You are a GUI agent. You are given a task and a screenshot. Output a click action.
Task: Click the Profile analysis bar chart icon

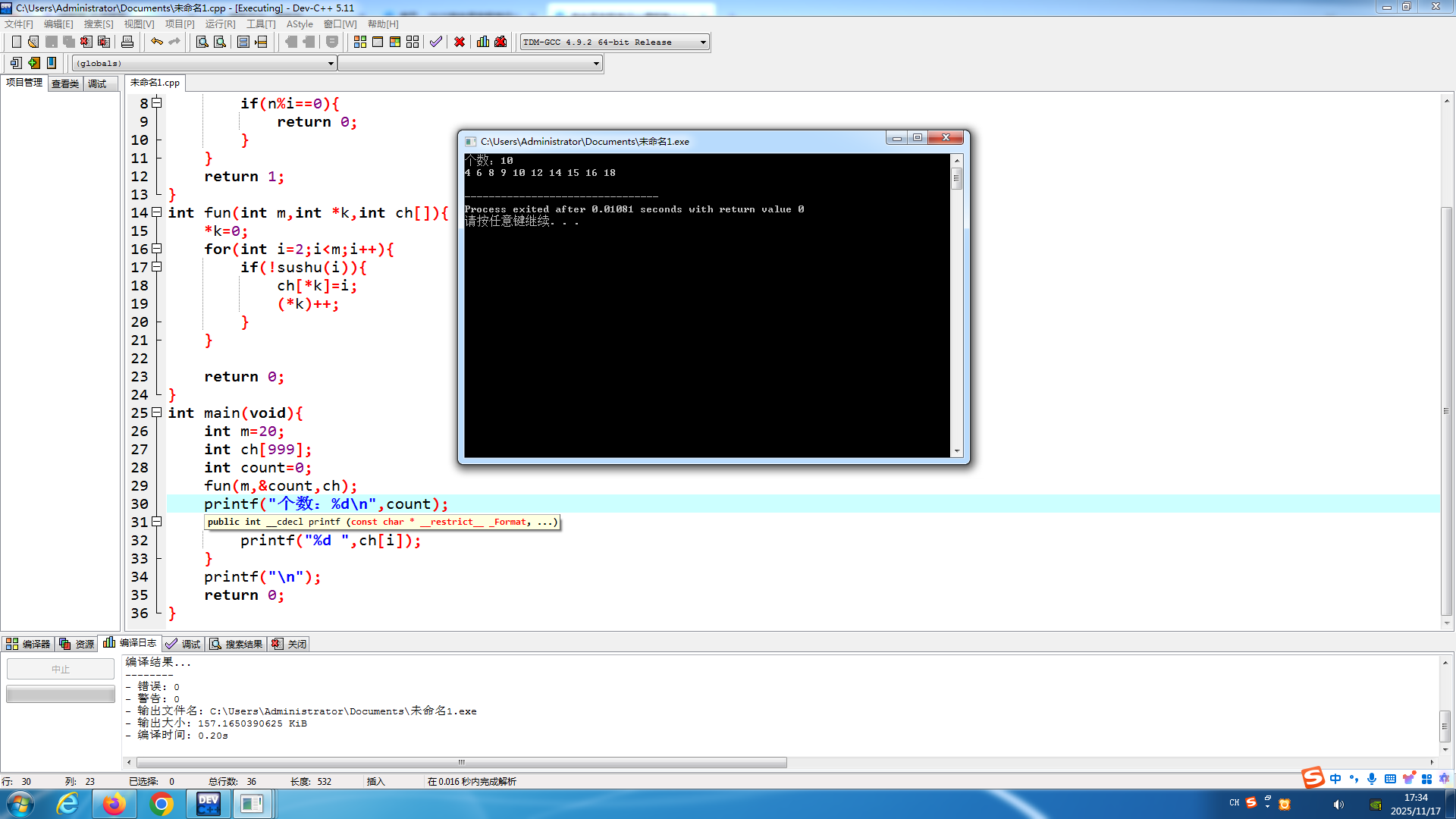482,42
